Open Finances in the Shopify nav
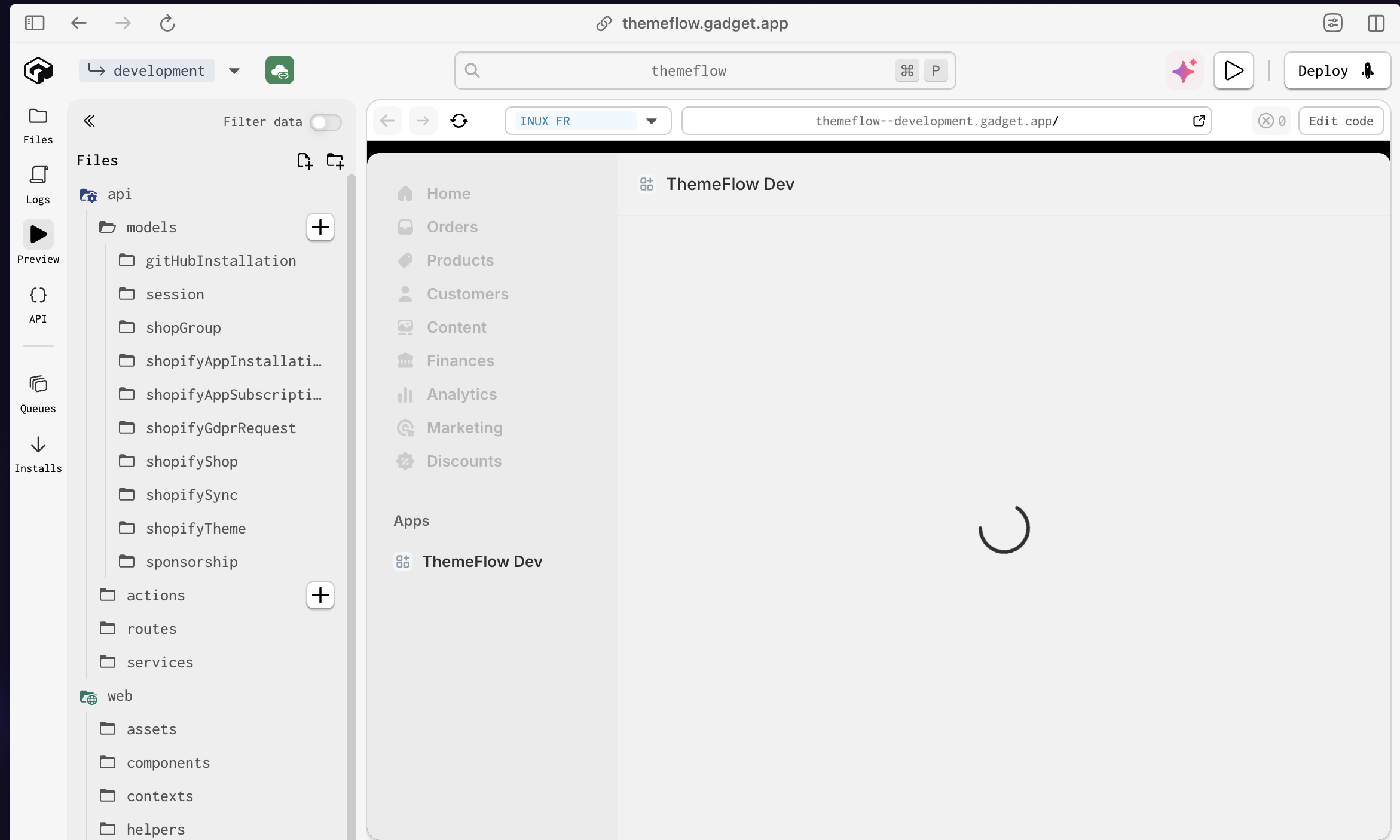This screenshot has height=840, width=1400. coord(460,361)
